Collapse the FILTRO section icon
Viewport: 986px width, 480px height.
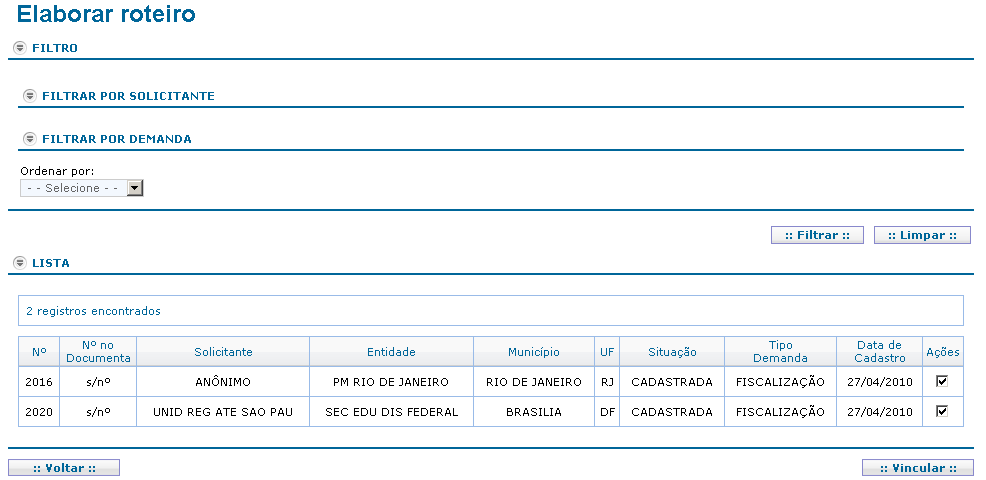point(20,48)
